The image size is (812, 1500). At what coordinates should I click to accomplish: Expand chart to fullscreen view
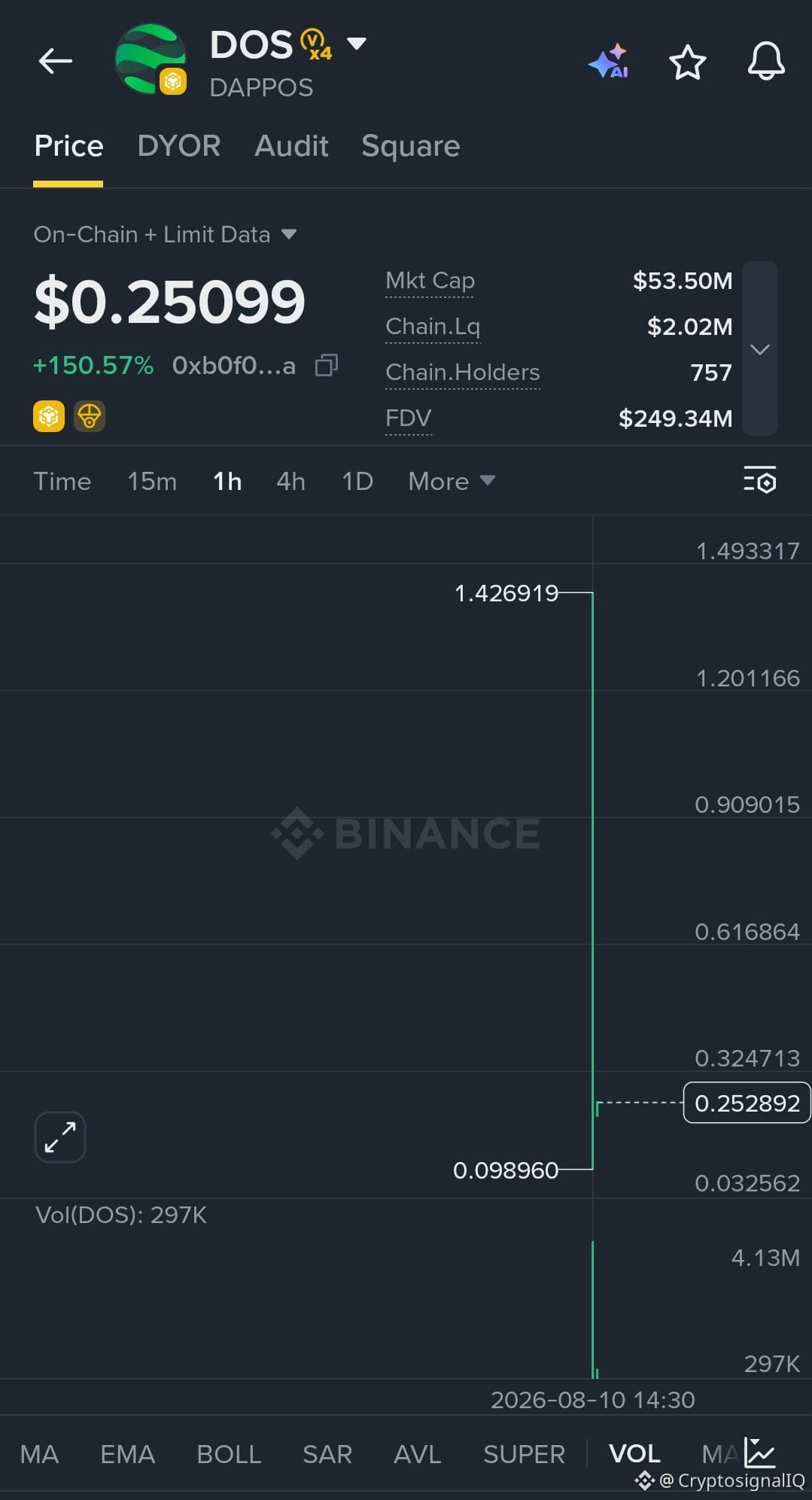tap(60, 1137)
